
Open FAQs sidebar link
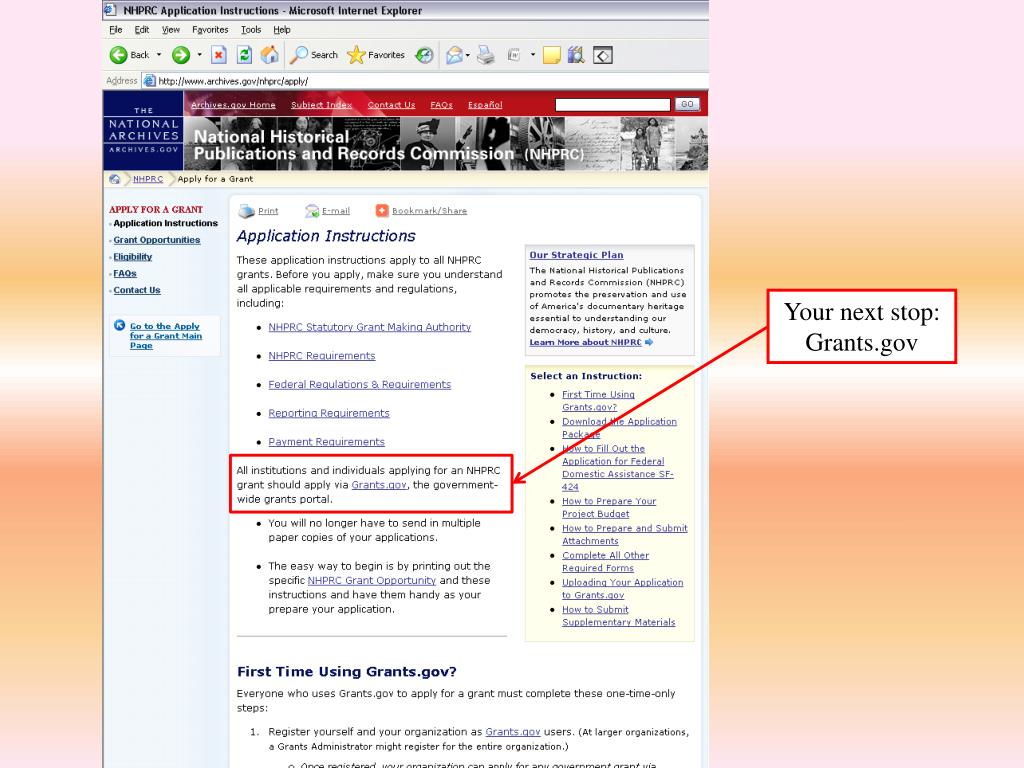[x=125, y=274]
